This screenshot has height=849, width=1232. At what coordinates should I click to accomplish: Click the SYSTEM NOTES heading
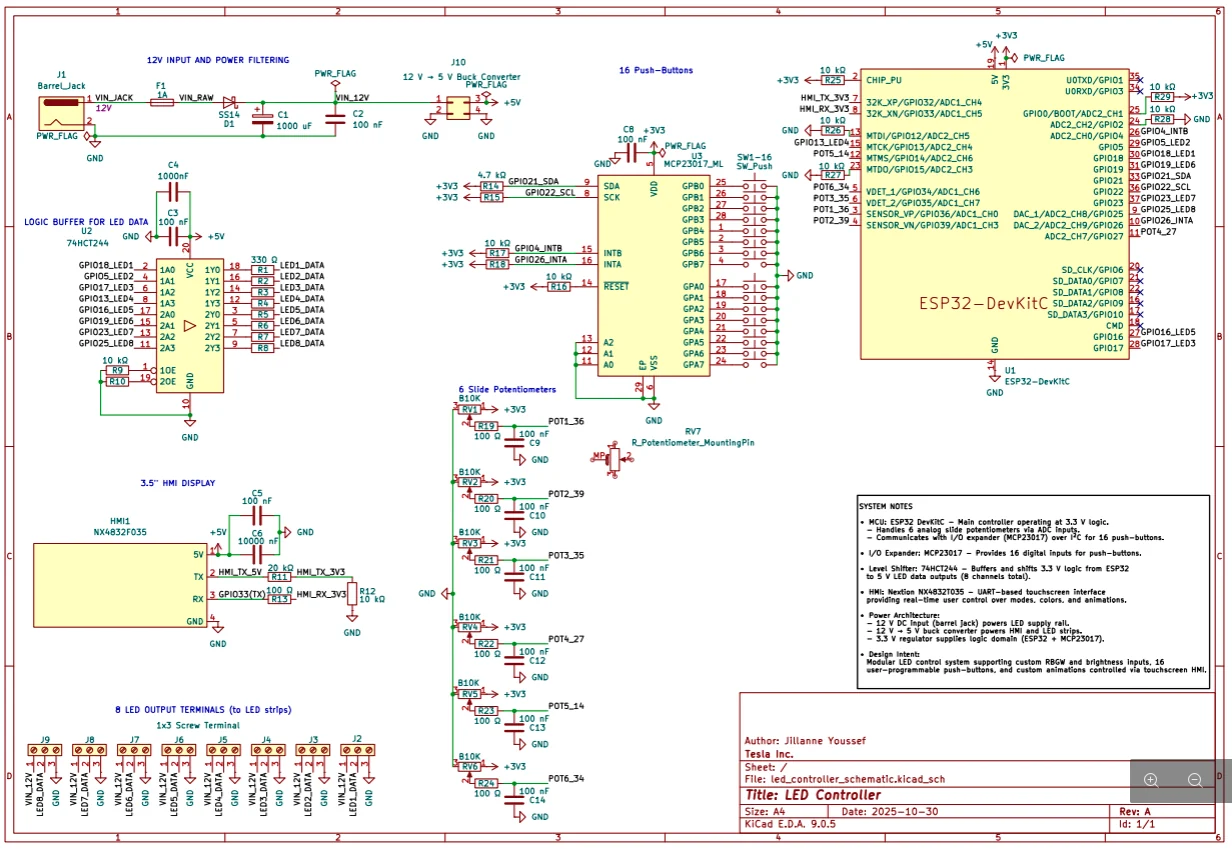886,507
